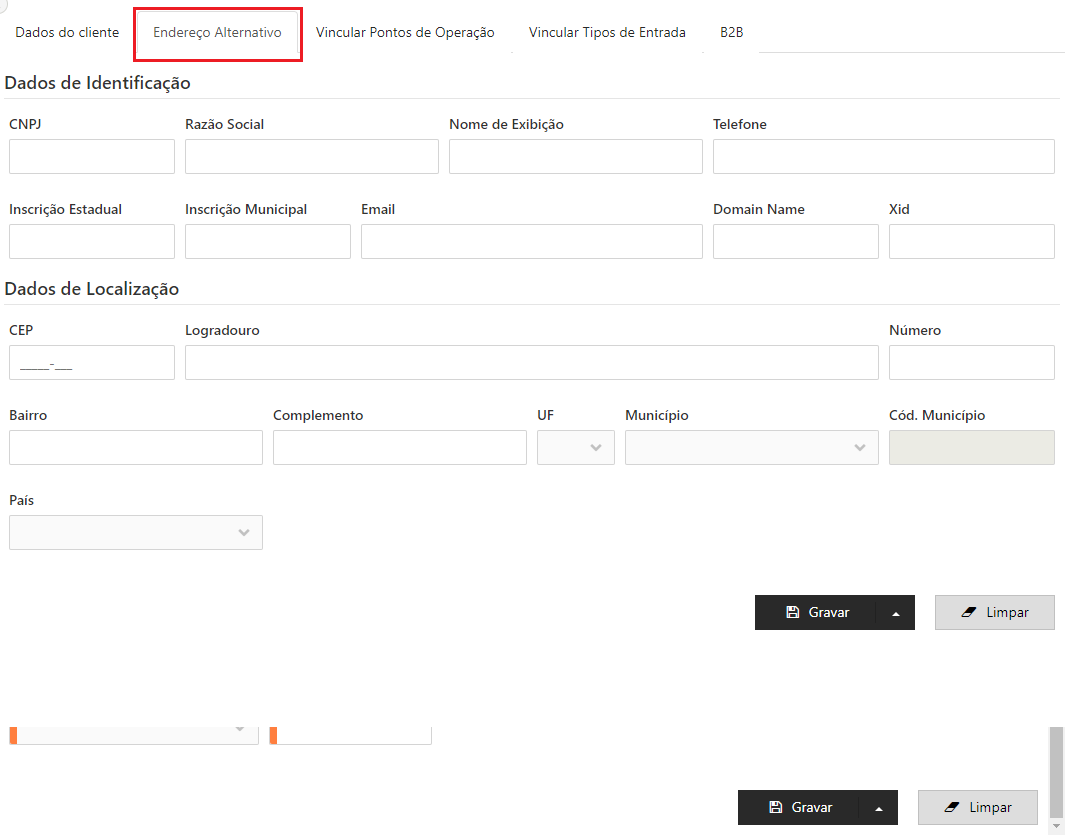The height and width of the screenshot is (835, 1065).
Task: Switch to Vincular Pontos de Operação tab
Action: click(405, 33)
